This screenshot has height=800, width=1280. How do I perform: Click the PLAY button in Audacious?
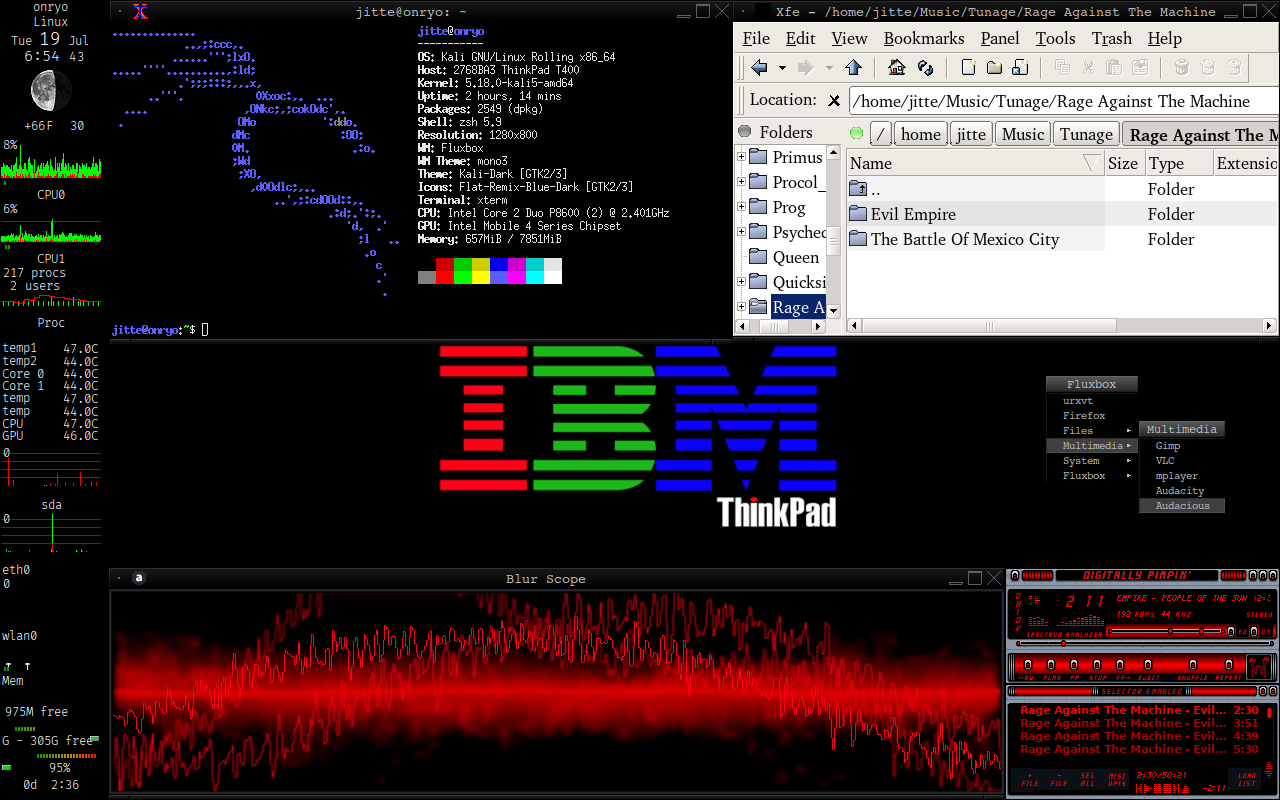click(x=1051, y=664)
